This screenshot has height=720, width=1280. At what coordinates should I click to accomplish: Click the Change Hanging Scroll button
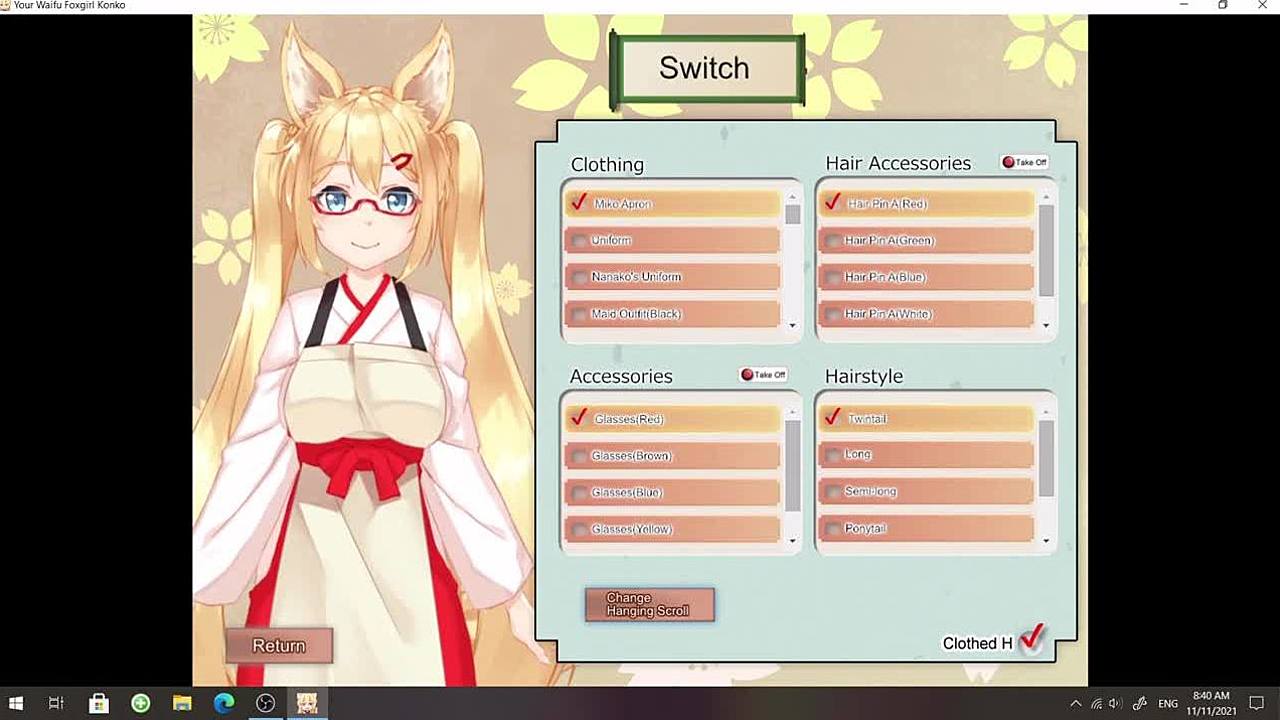point(649,604)
